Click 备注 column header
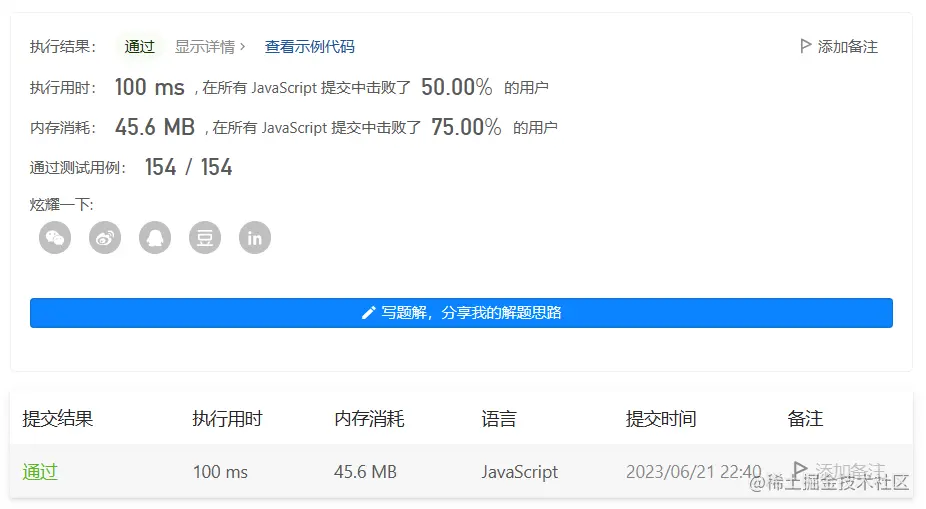The height and width of the screenshot is (509, 926). click(805, 419)
